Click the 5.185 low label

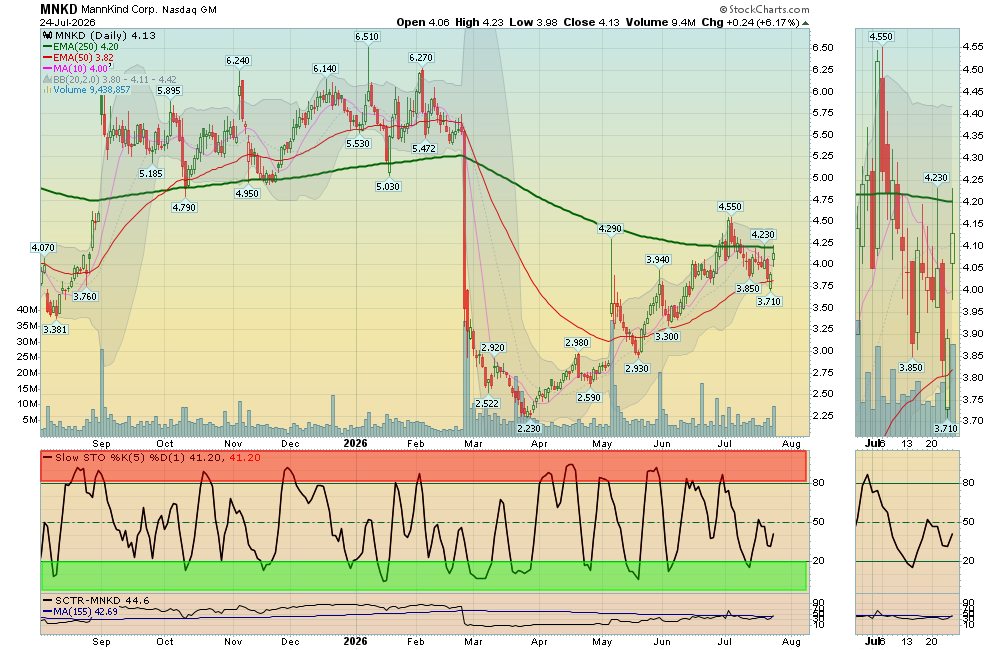[151, 173]
